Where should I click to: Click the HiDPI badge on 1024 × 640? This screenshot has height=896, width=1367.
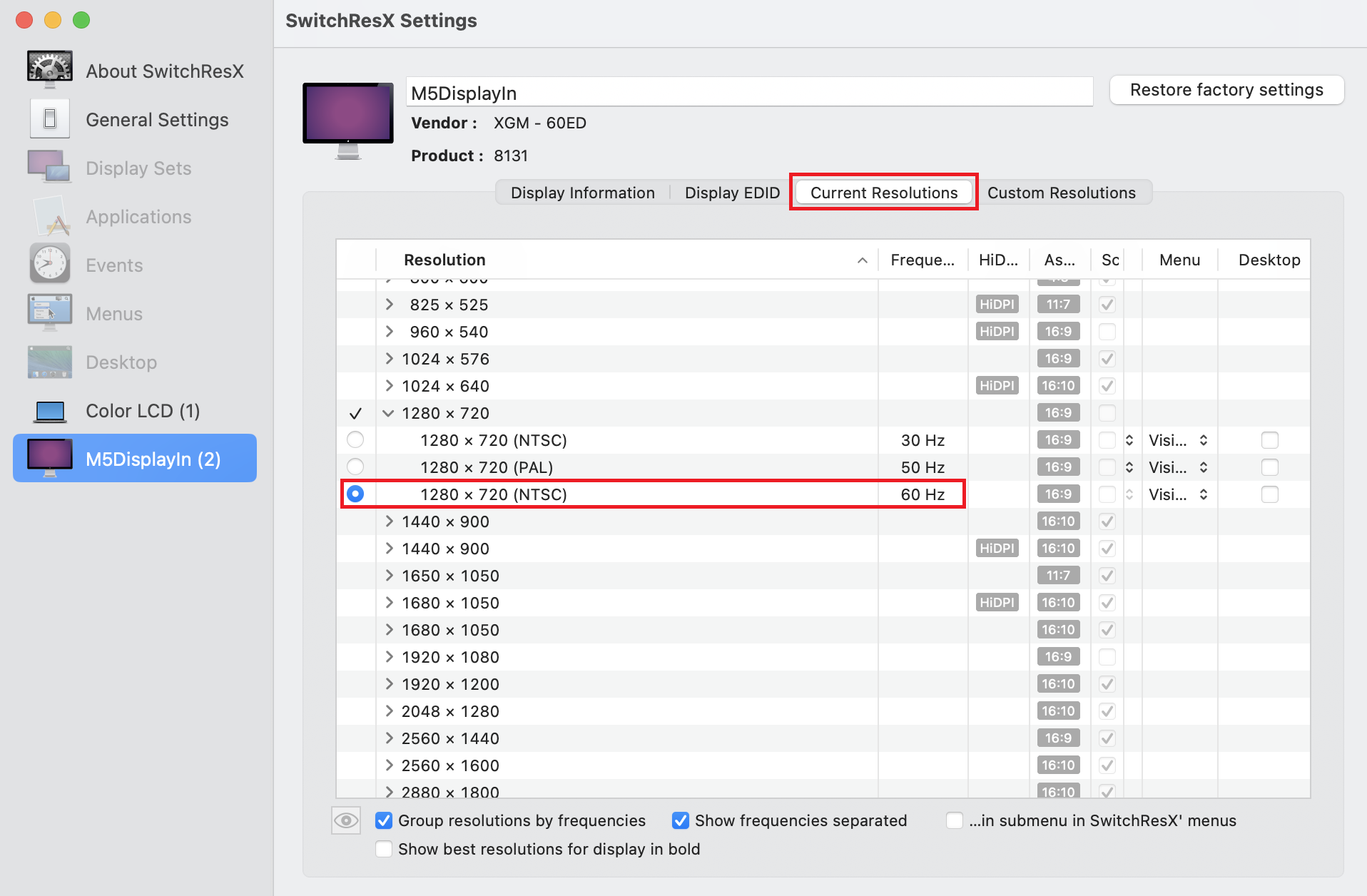pyautogui.click(x=997, y=386)
